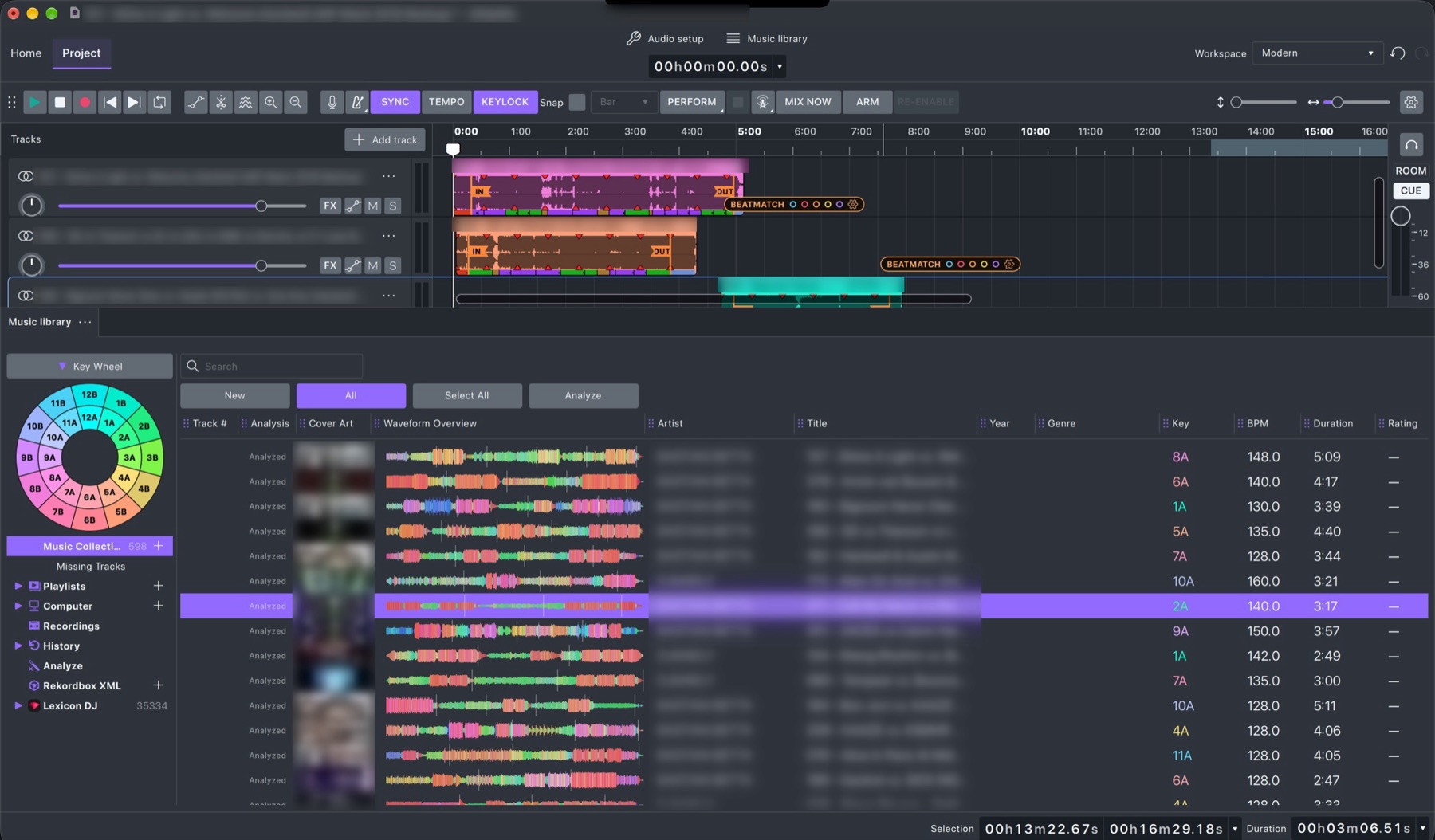Select the scissors split tool
The height and width of the screenshot is (840, 1435).
(x=221, y=102)
